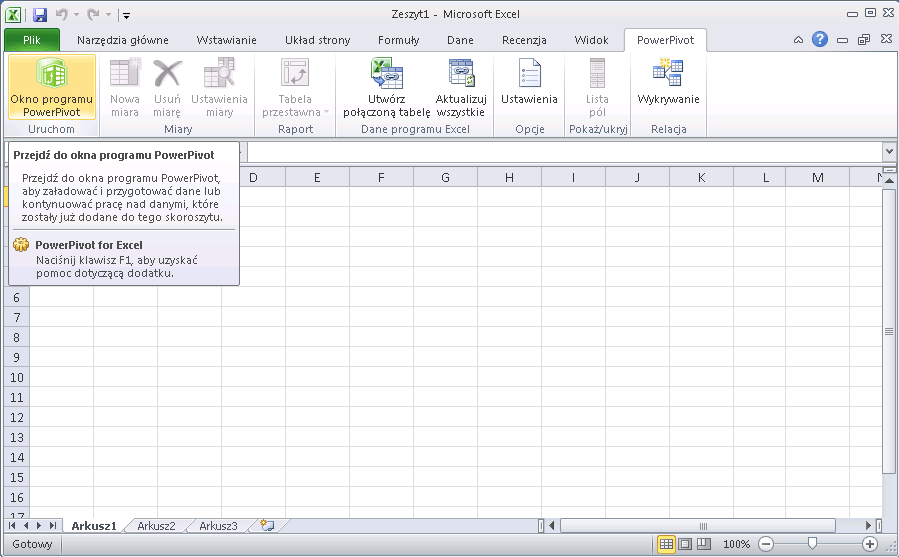Go to the first sheet tab navigation arrow

[12, 525]
